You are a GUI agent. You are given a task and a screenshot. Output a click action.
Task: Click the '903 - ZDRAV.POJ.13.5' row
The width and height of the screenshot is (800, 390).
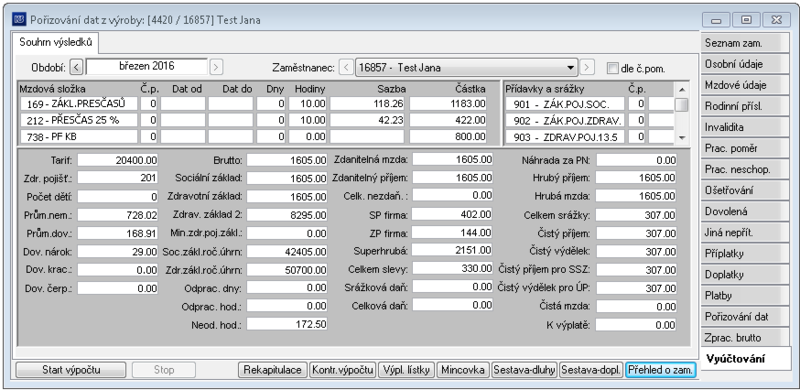click(565, 137)
